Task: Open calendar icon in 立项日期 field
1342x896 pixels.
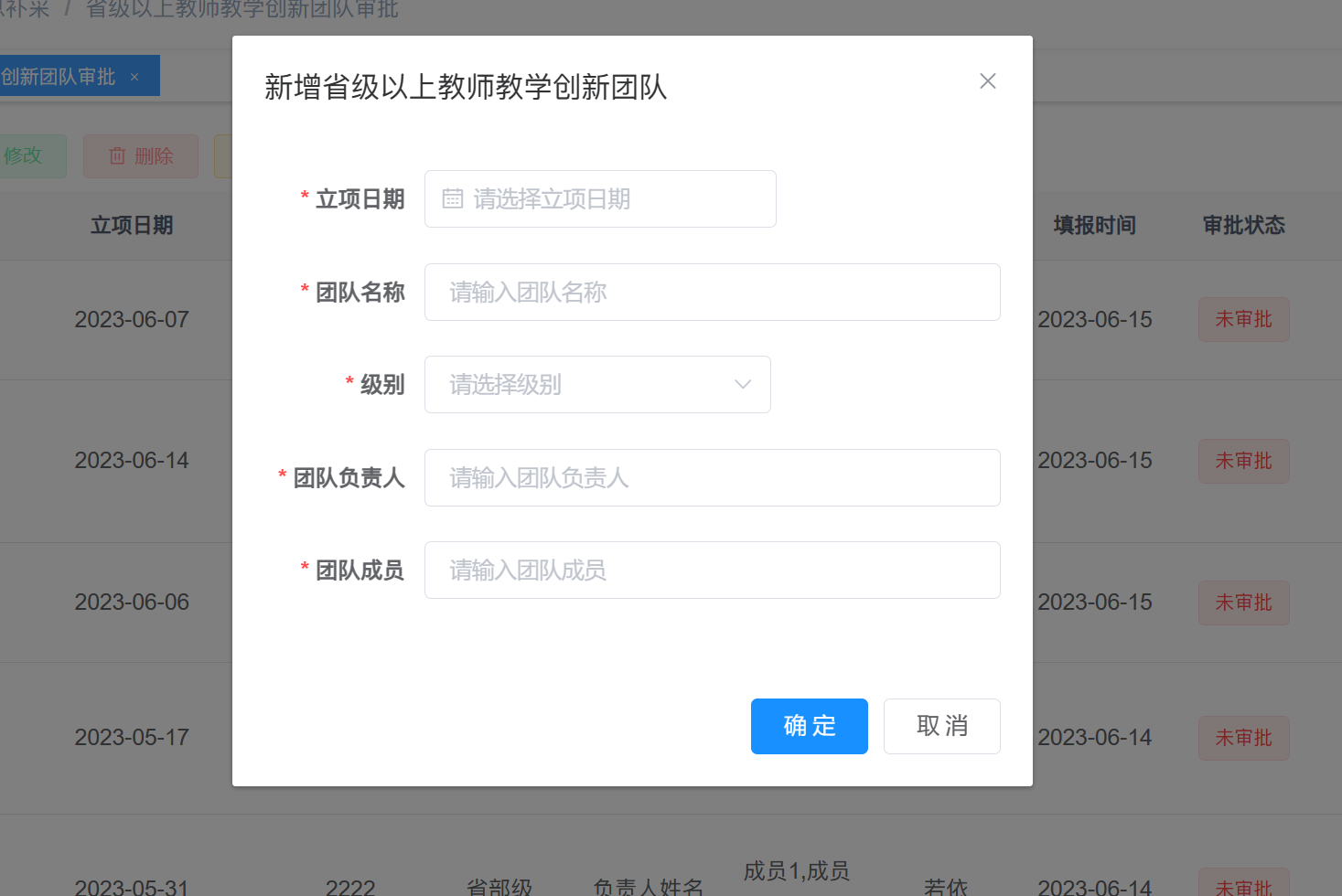Action: tap(453, 198)
